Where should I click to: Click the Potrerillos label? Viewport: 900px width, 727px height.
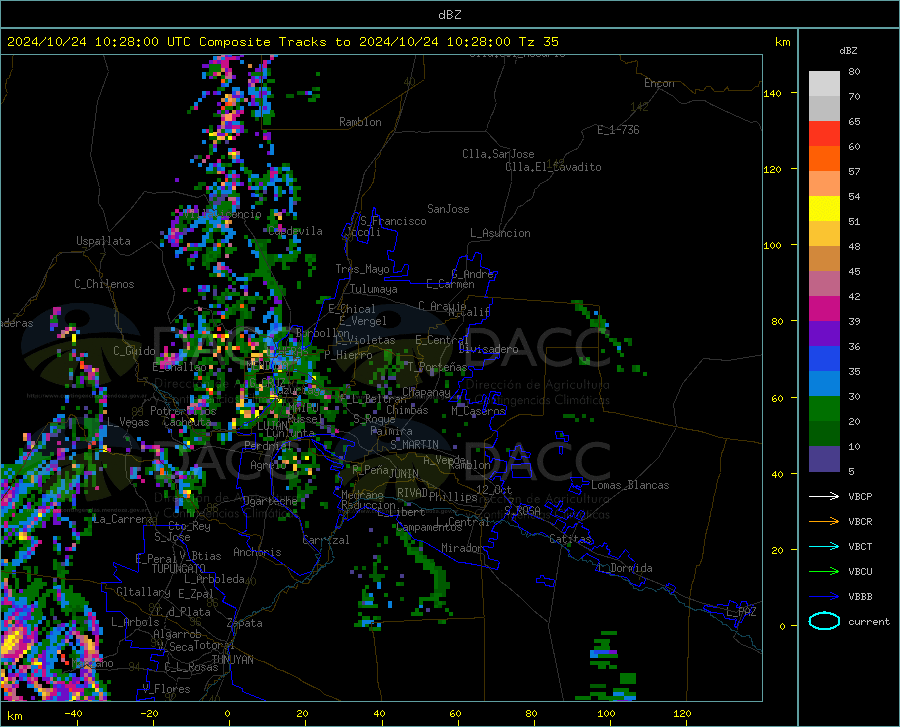pos(183,411)
